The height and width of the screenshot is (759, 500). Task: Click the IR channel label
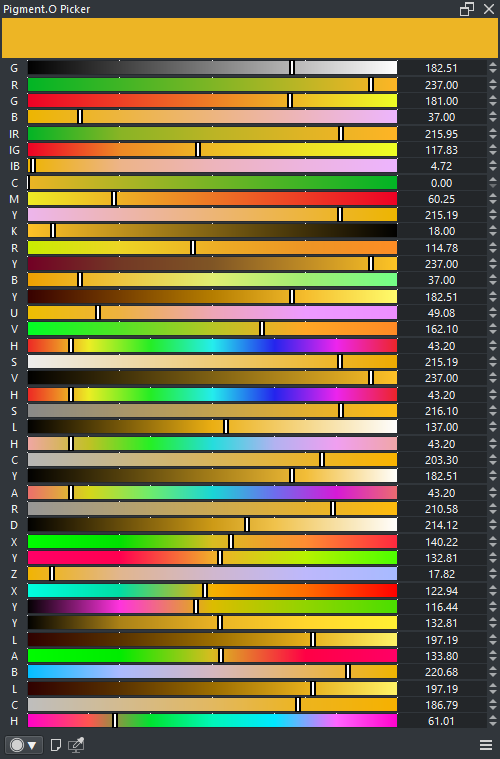coord(14,134)
